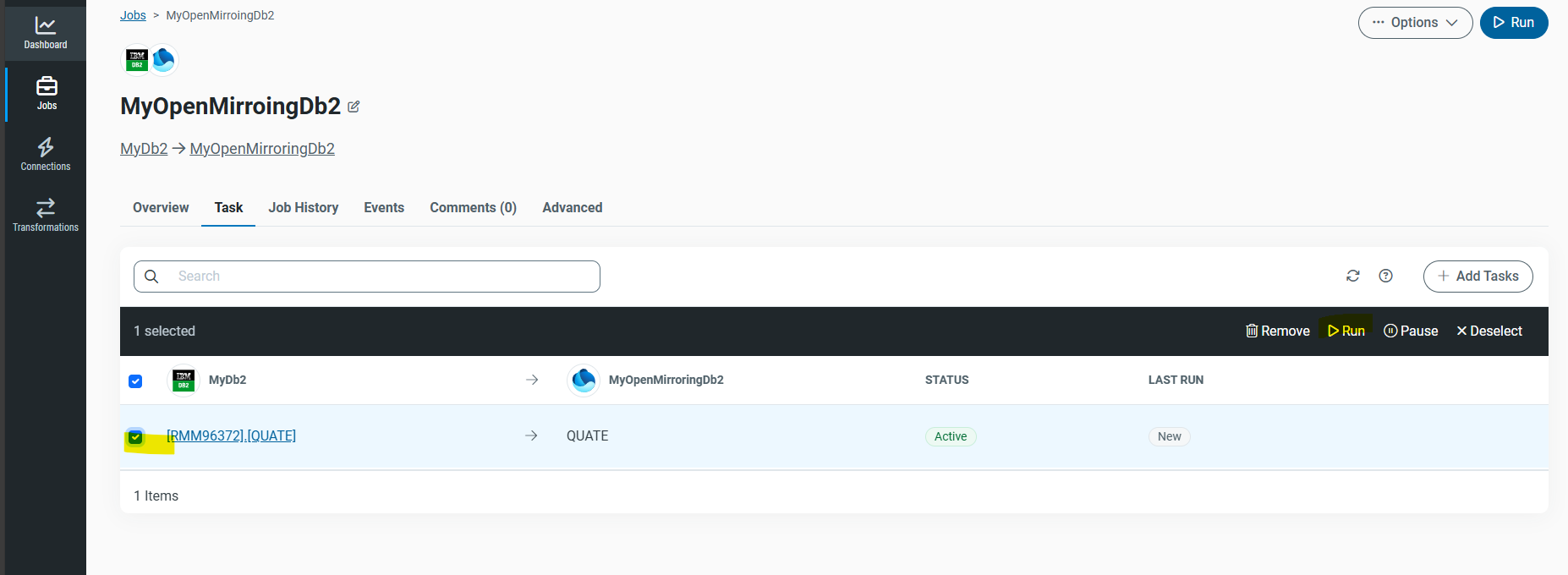1568x575 pixels.
Task: Click the New last-run badge
Action: pos(1170,436)
